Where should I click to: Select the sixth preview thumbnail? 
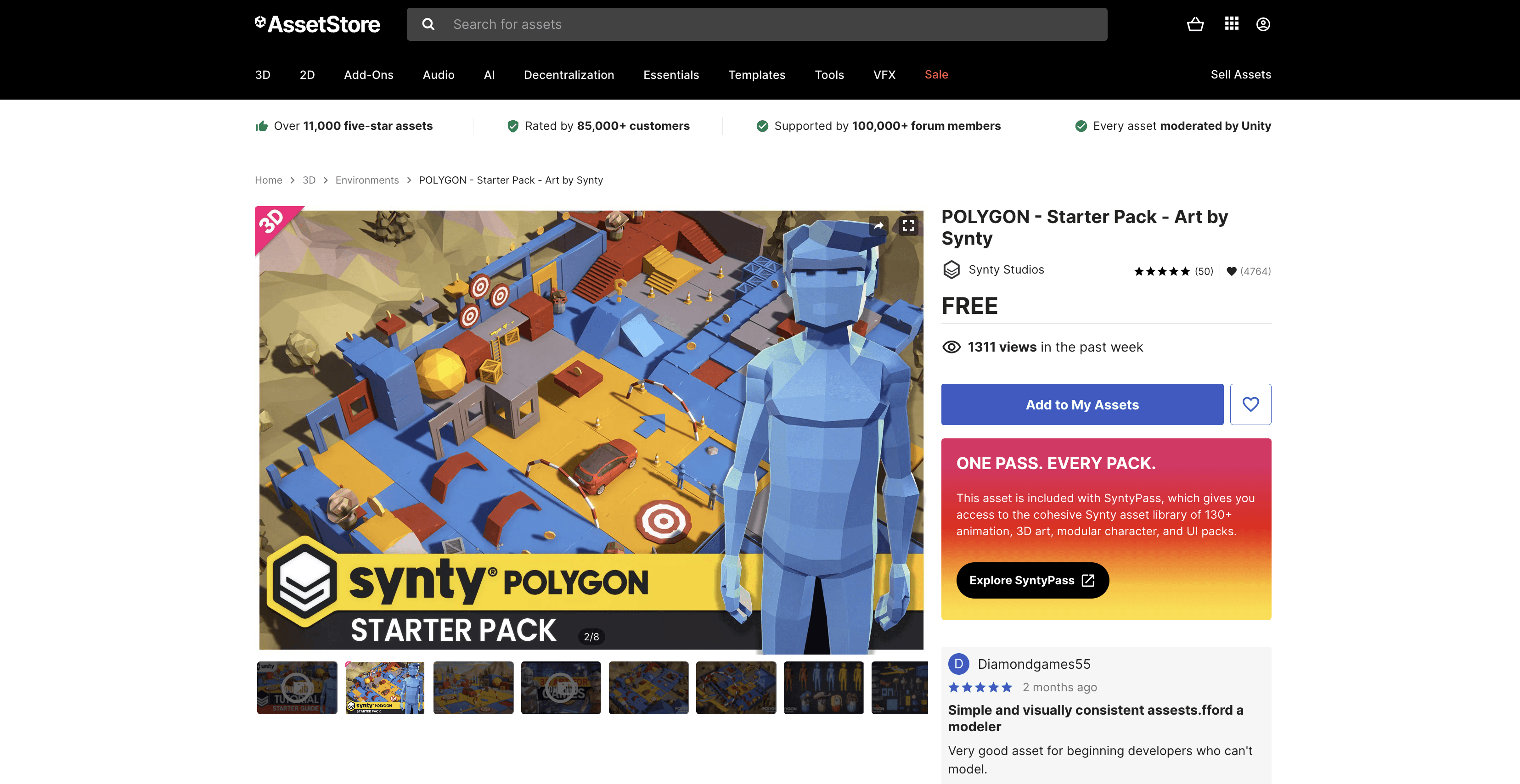(736, 688)
